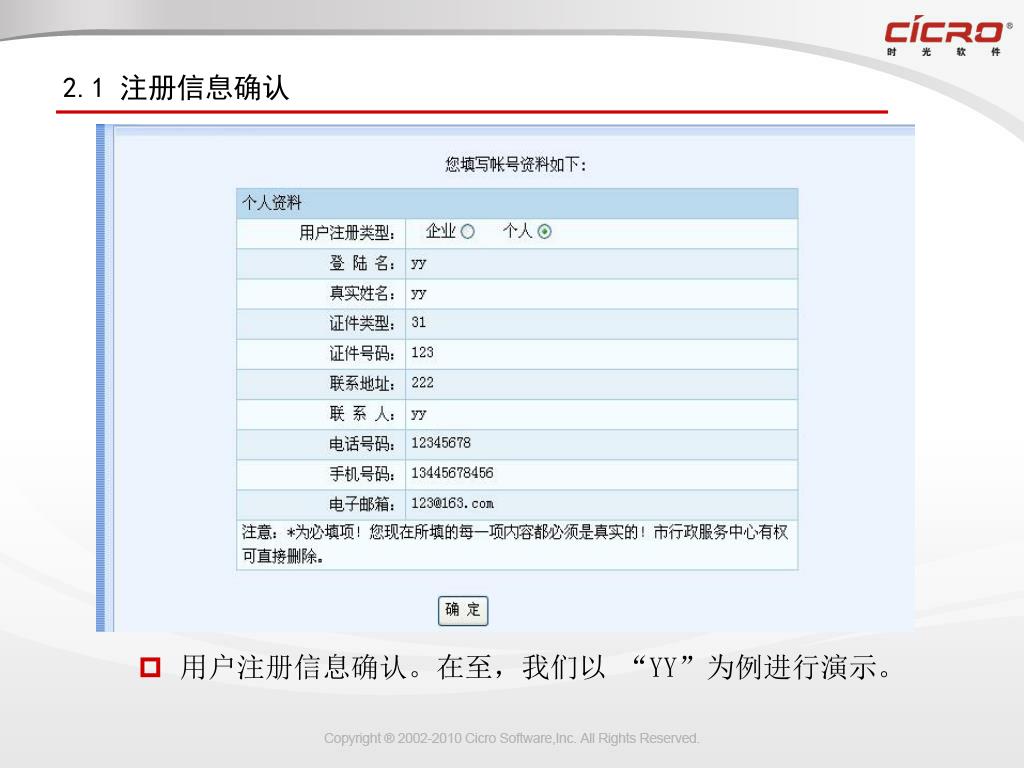Click the 真实姓名 value yy
Image resolution: width=1024 pixels, height=768 pixels.
[x=419, y=293]
